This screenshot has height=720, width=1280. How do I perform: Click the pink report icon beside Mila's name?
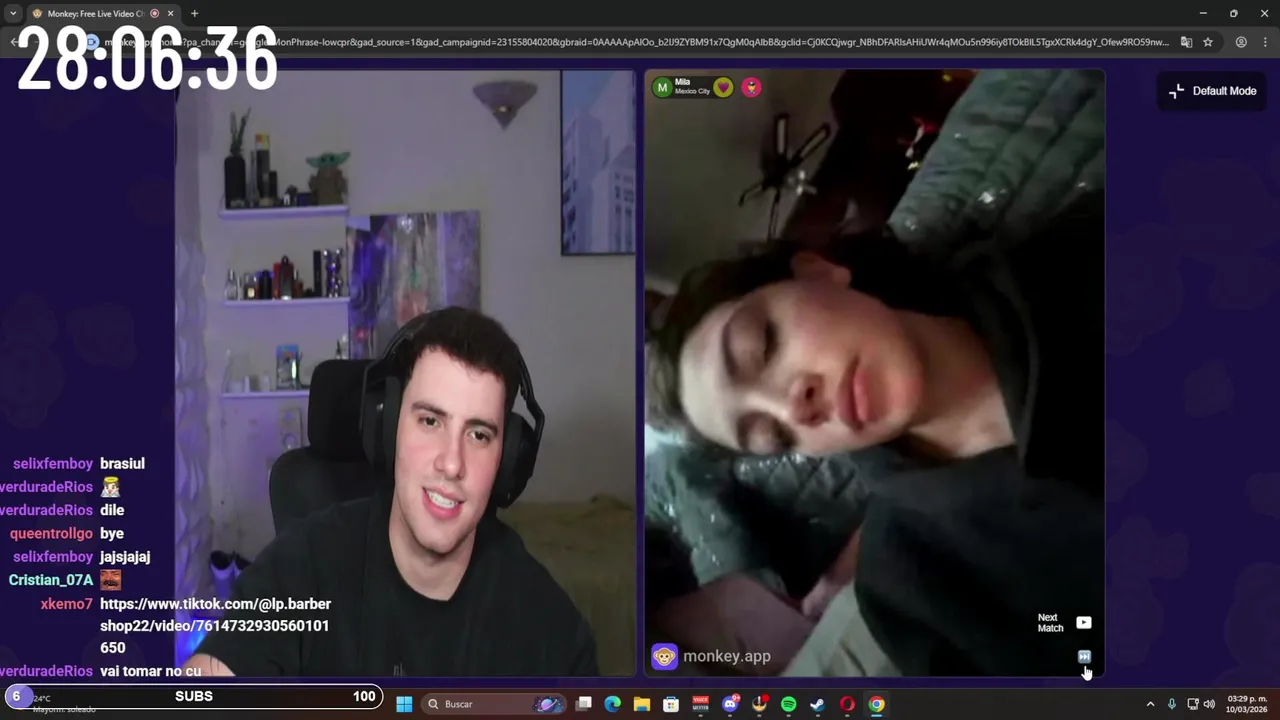pos(751,88)
